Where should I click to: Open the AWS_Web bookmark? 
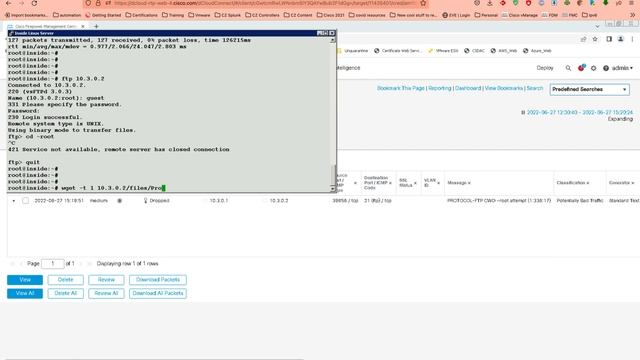click(x=504, y=51)
